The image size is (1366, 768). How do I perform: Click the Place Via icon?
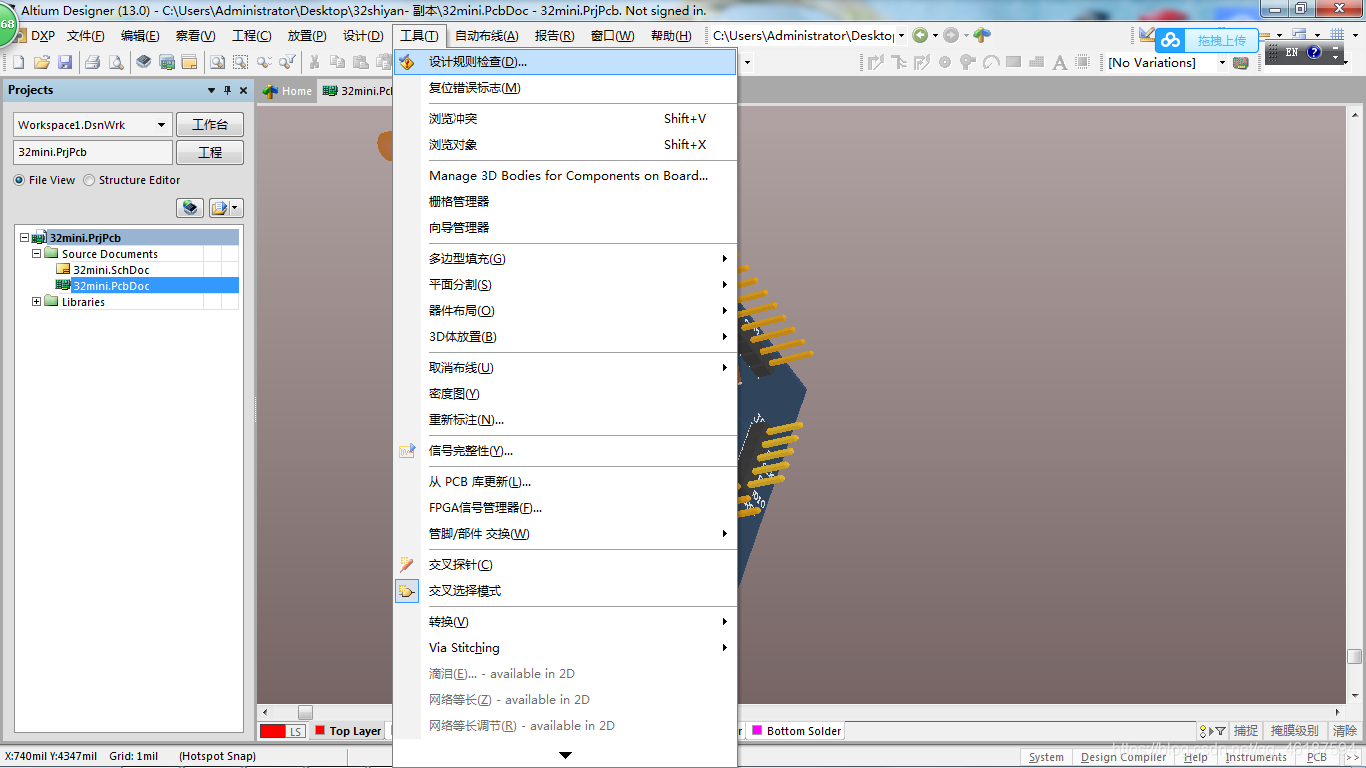pyautogui.click(x=967, y=62)
